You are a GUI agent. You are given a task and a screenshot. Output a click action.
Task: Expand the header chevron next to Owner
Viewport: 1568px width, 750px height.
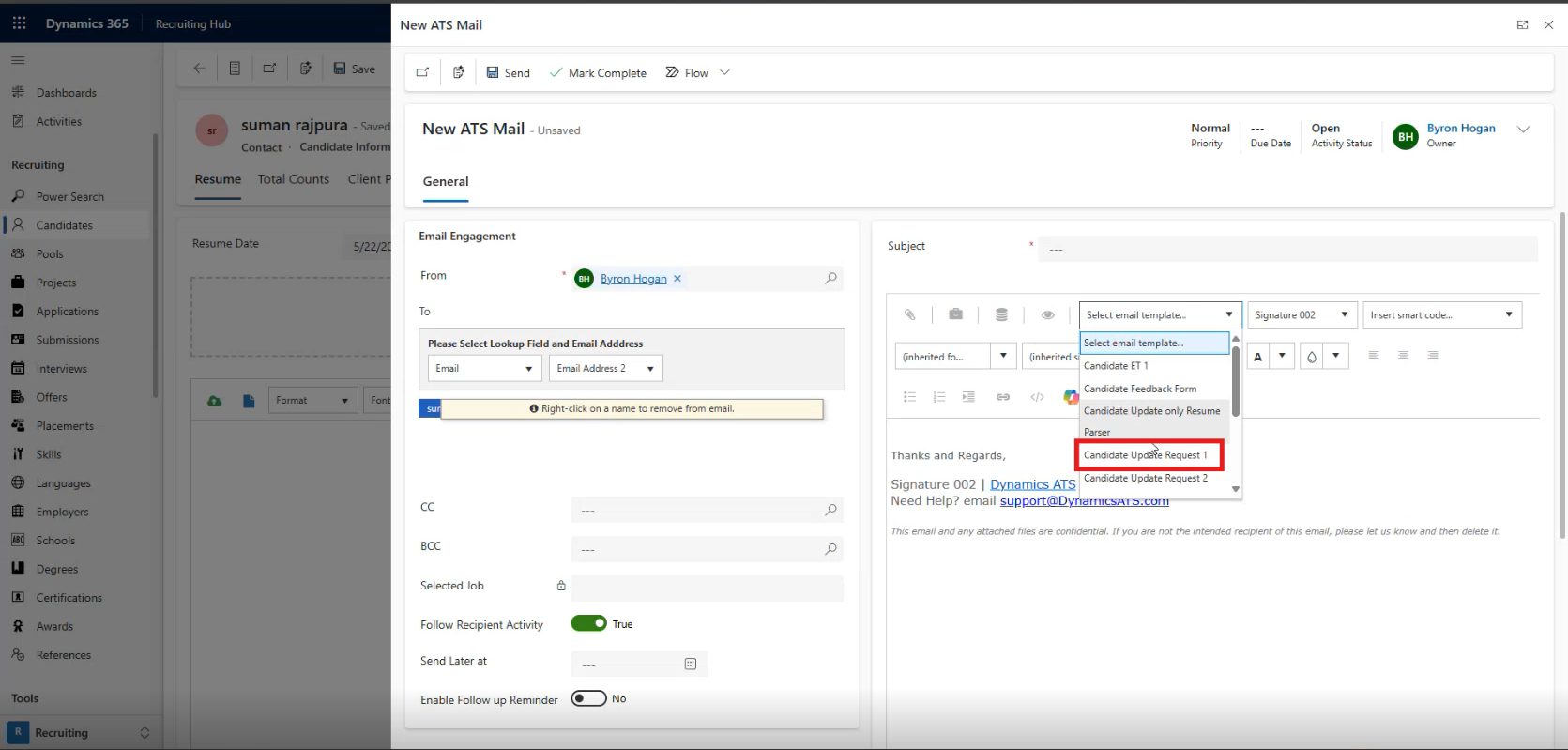click(1523, 130)
